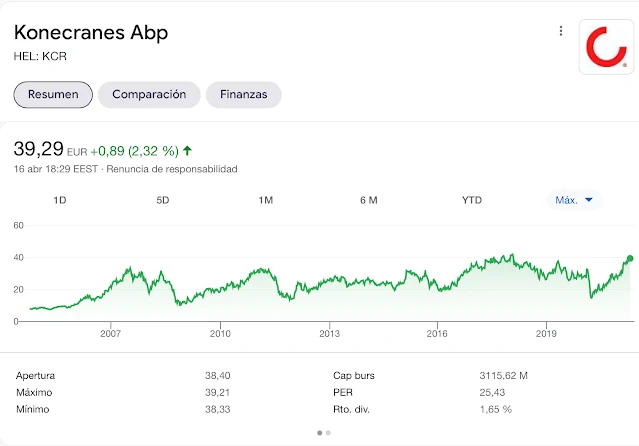Viewport: 639px width, 446px height.
Task: Click the Cap burs label
Action: [354, 375]
